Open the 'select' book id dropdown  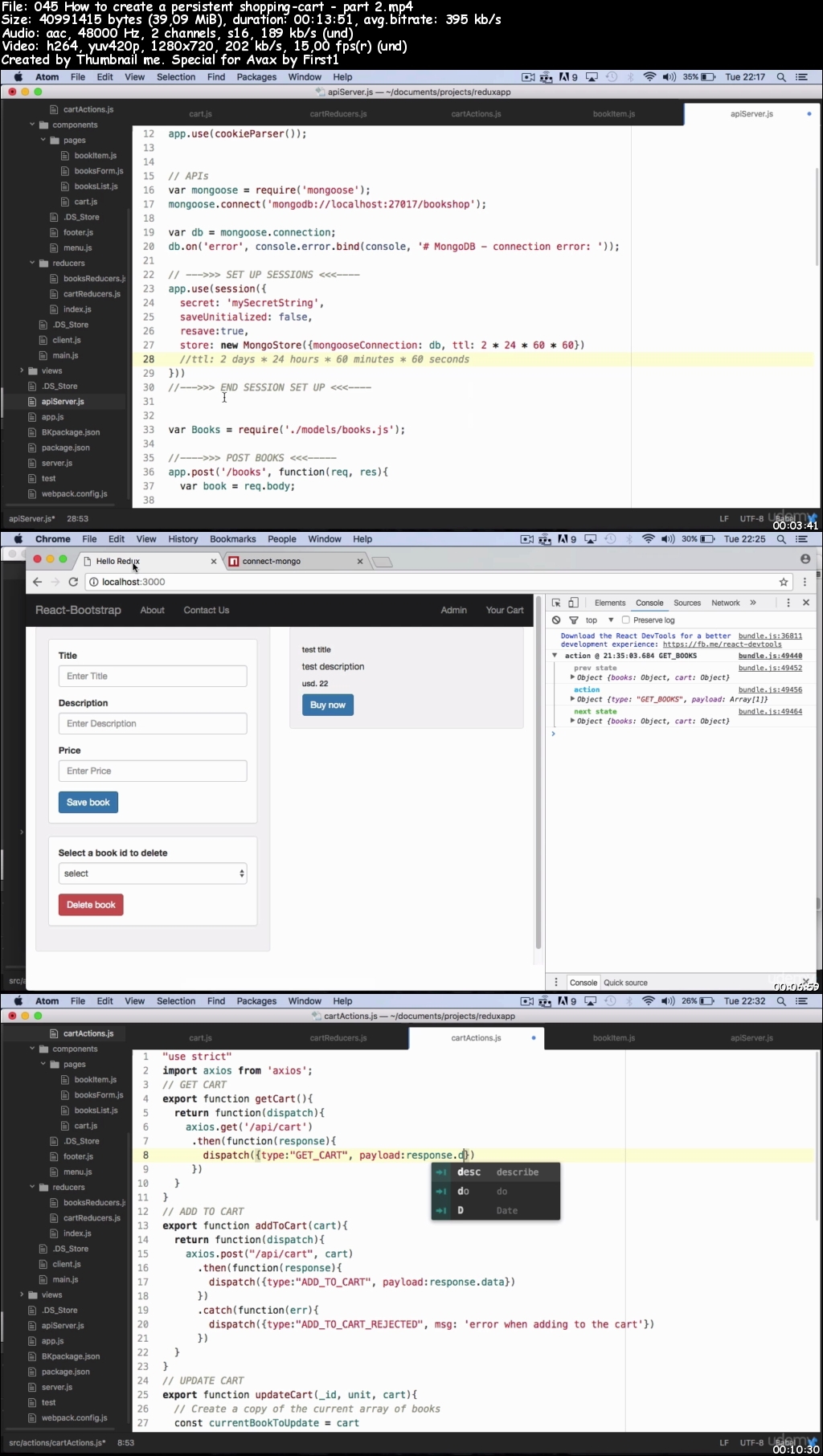point(153,873)
